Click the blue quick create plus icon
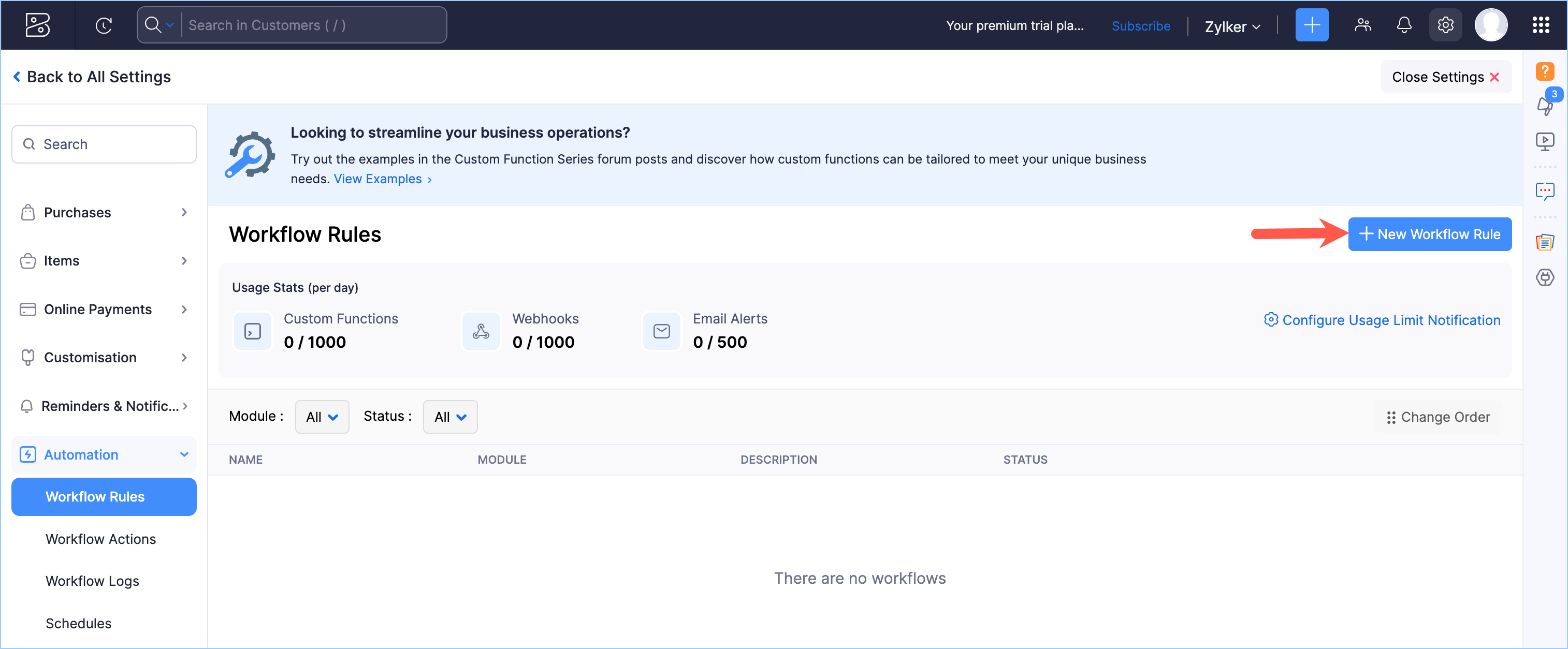The width and height of the screenshot is (1568, 649). coord(1311,25)
